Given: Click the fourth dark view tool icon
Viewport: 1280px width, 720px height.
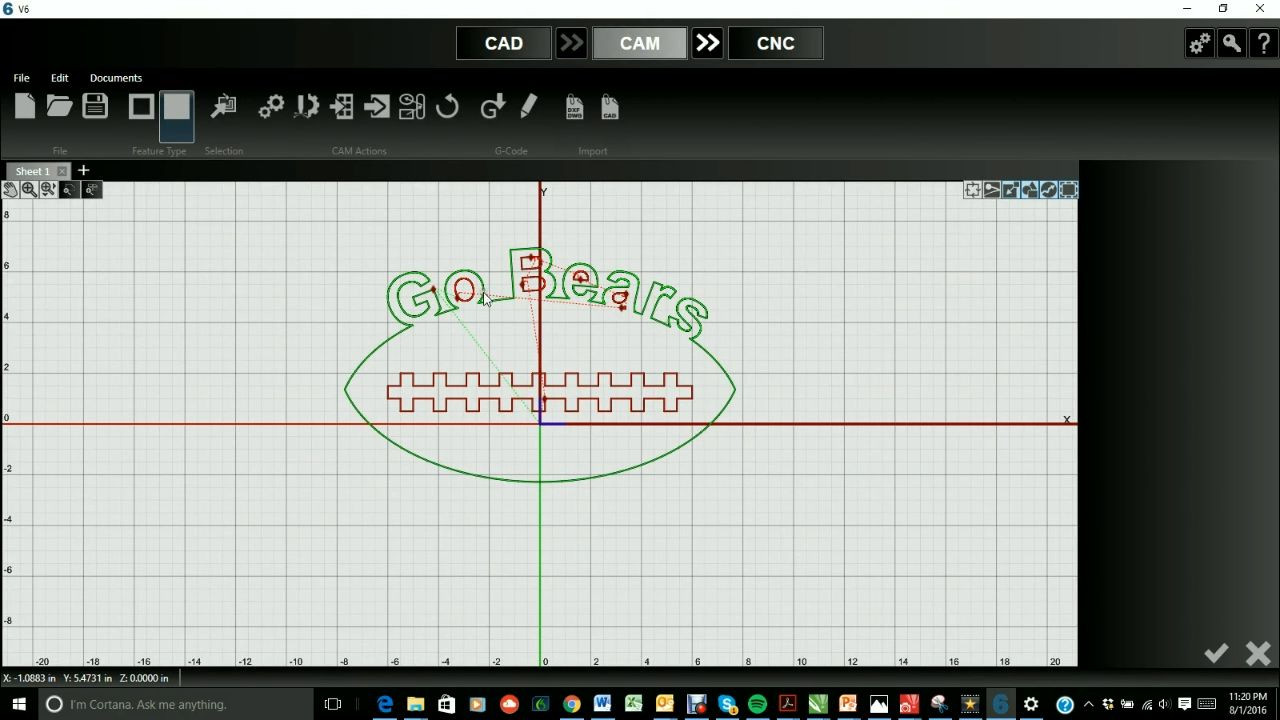Looking at the screenshot, I should tap(69, 190).
